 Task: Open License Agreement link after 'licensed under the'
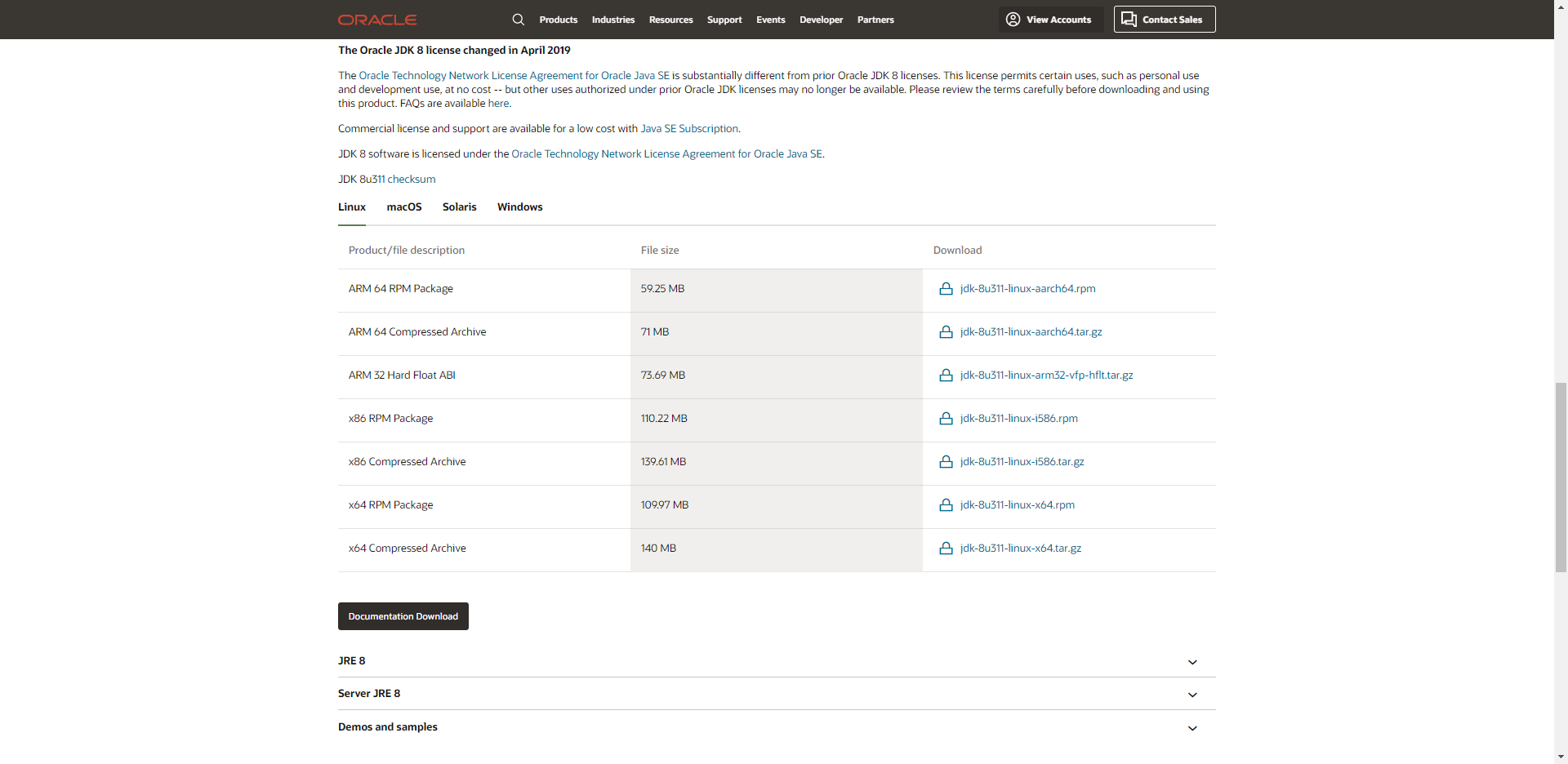666,154
